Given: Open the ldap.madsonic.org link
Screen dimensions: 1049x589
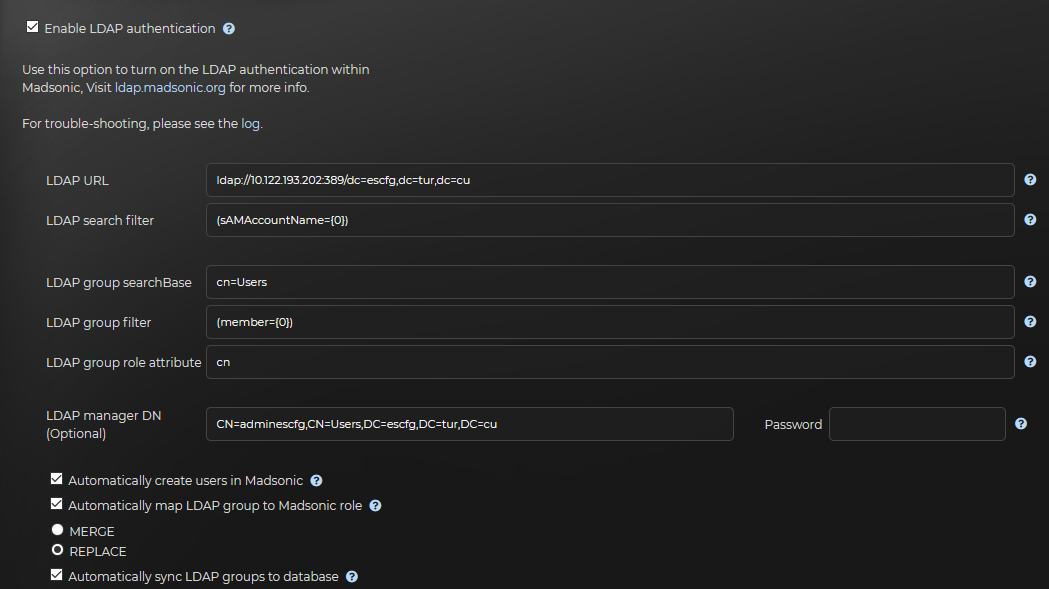Looking at the screenshot, I should tap(170, 88).
